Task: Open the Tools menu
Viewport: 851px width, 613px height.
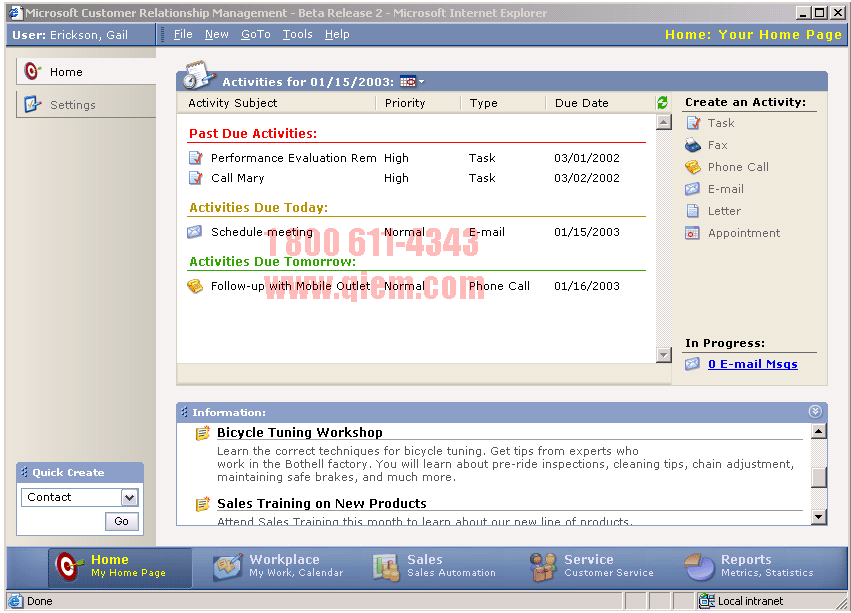Action: pyautogui.click(x=297, y=34)
